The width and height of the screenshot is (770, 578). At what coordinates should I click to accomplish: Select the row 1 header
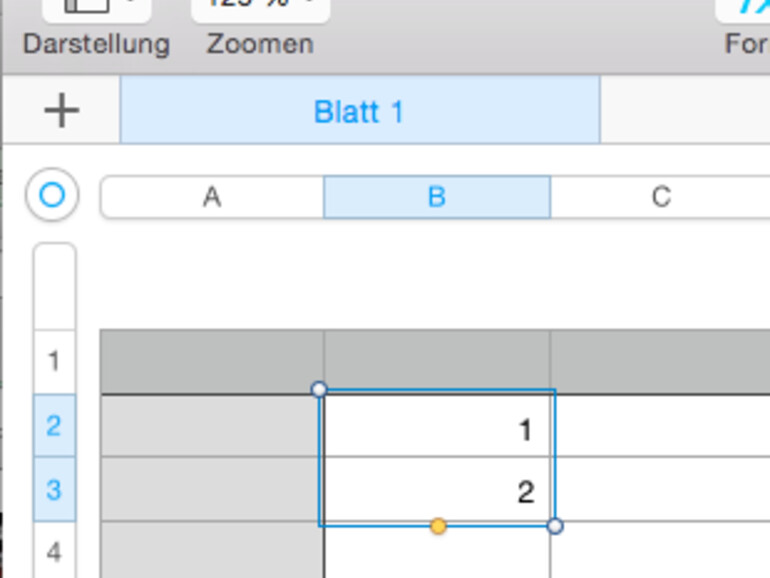pos(54,361)
